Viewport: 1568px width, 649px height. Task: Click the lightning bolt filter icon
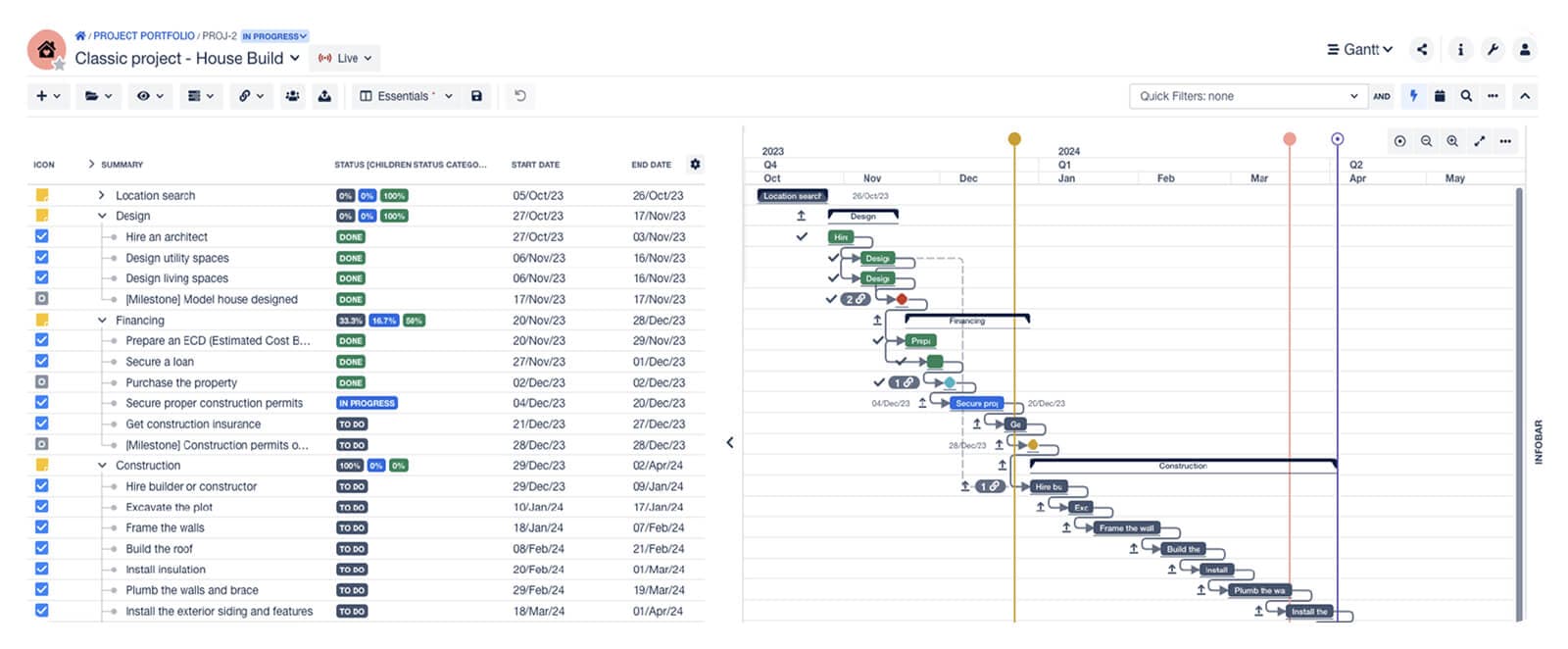[x=1413, y=96]
